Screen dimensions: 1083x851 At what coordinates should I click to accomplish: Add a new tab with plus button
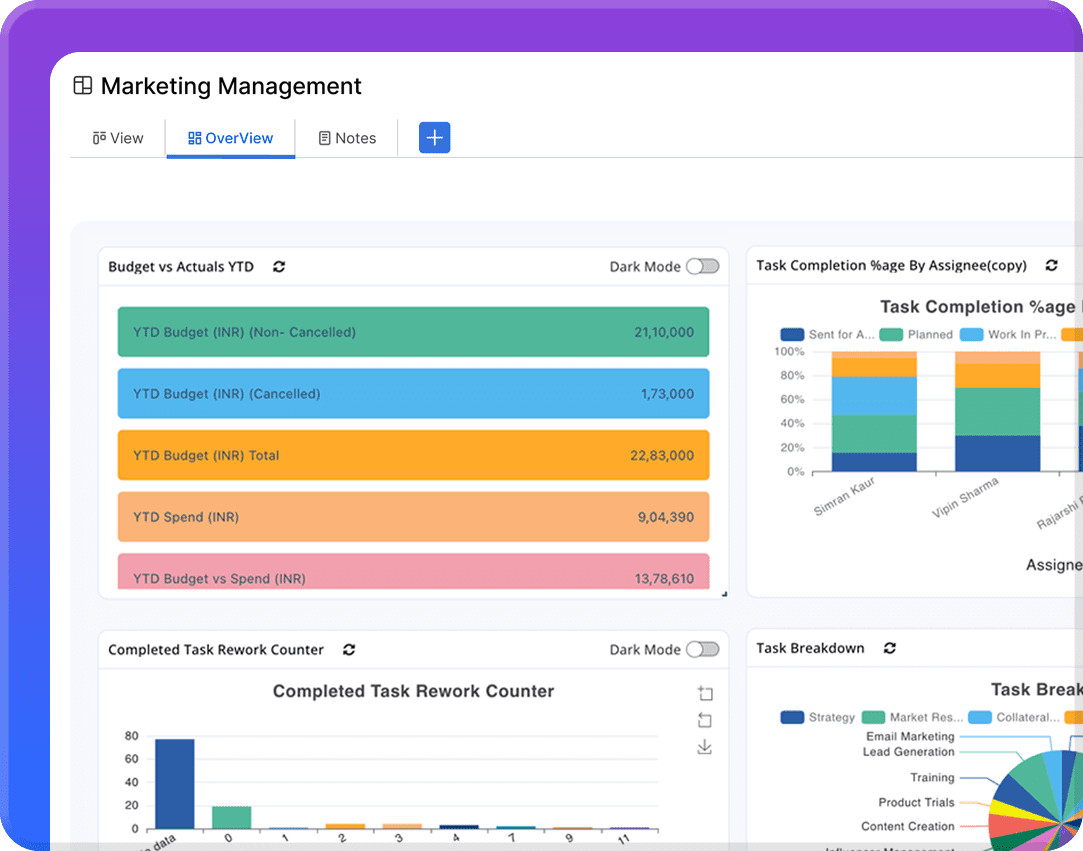[x=434, y=137]
